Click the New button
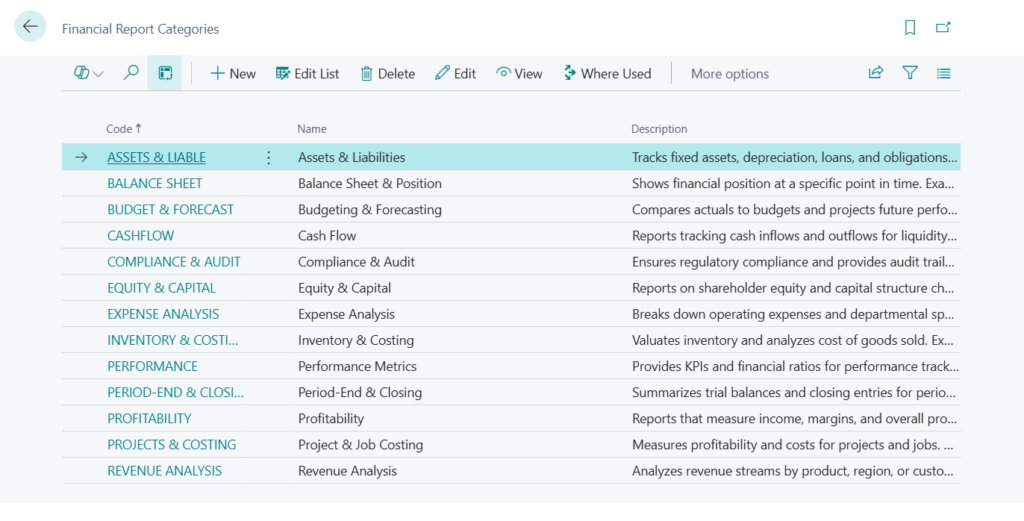1024x521 pixels. pos(233,74)
